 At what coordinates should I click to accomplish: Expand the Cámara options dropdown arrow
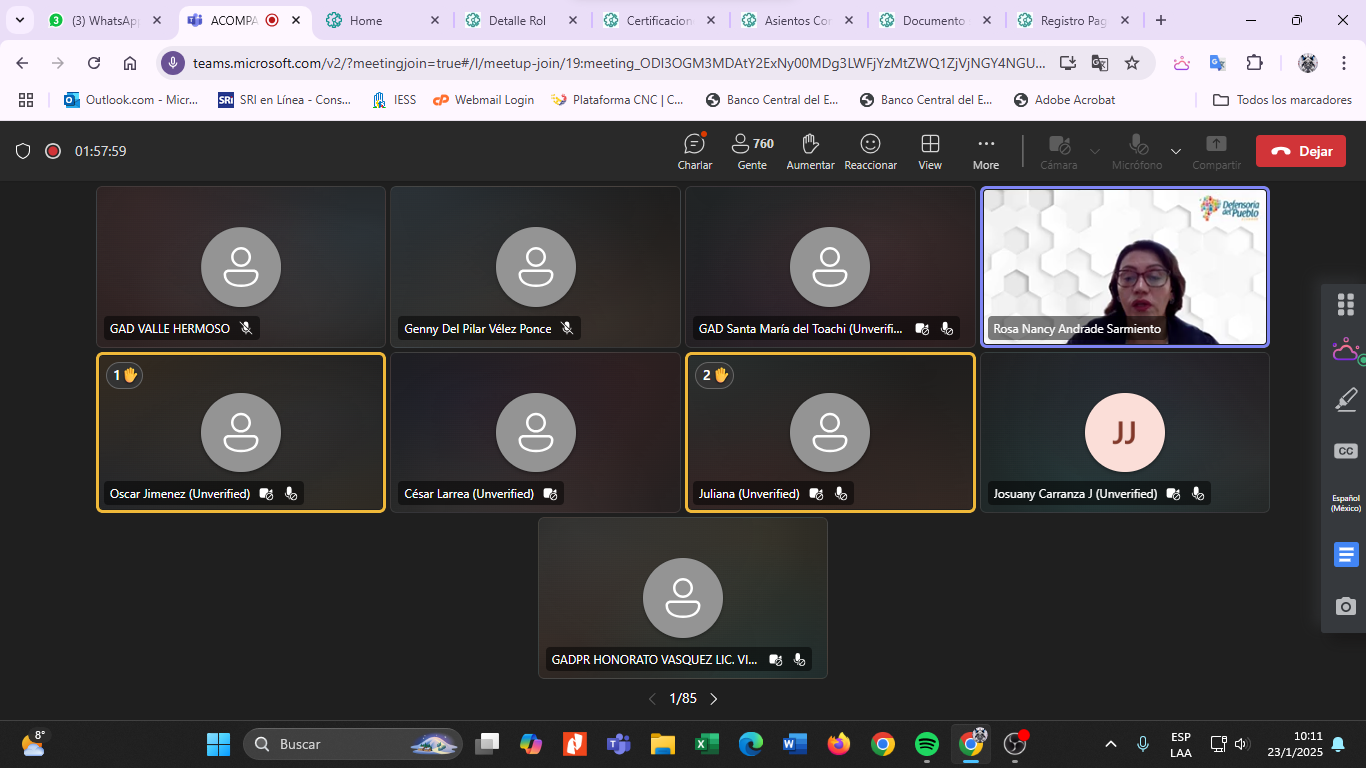[1095, 152]
